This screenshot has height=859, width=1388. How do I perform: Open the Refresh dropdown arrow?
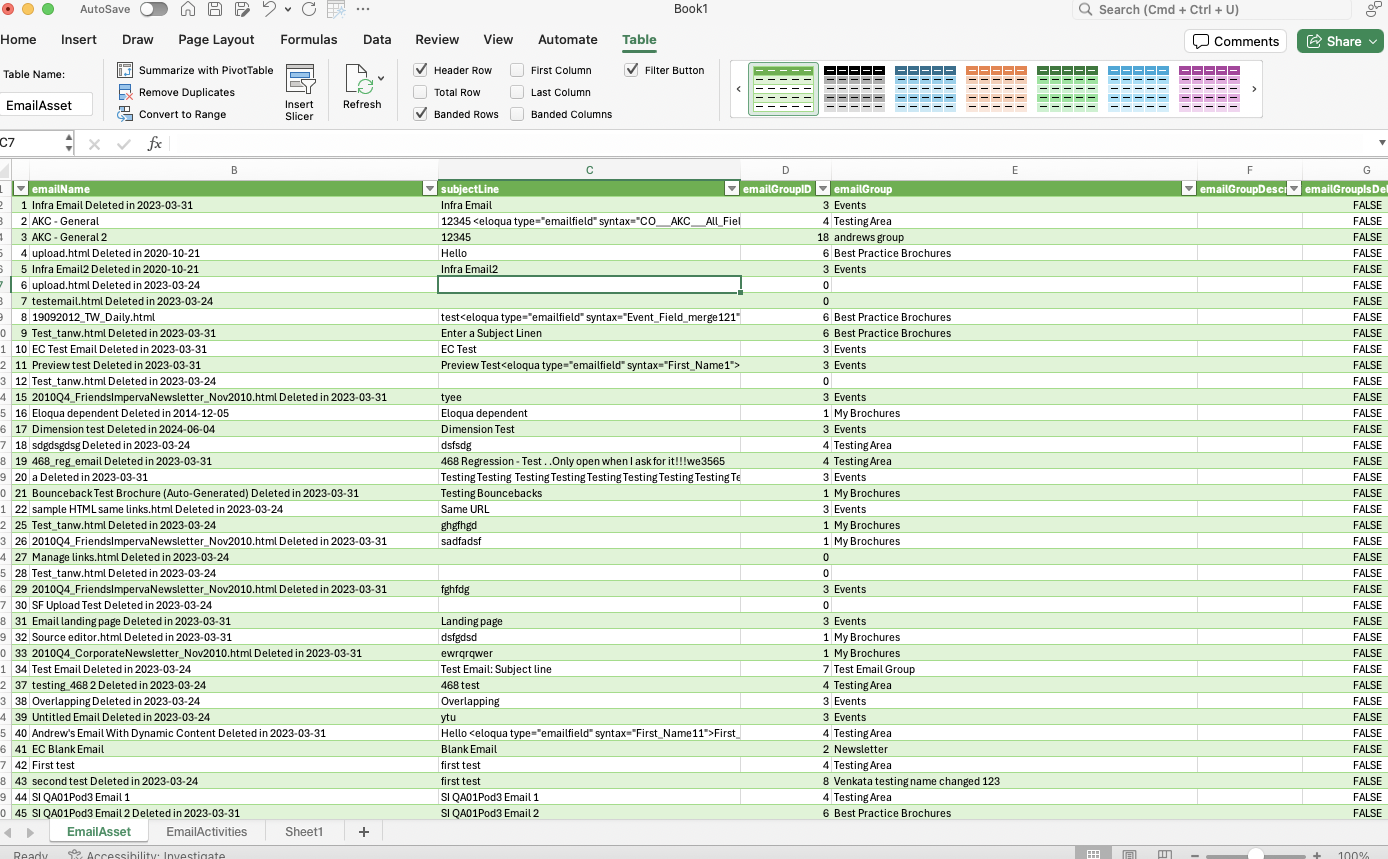[381, 78]
